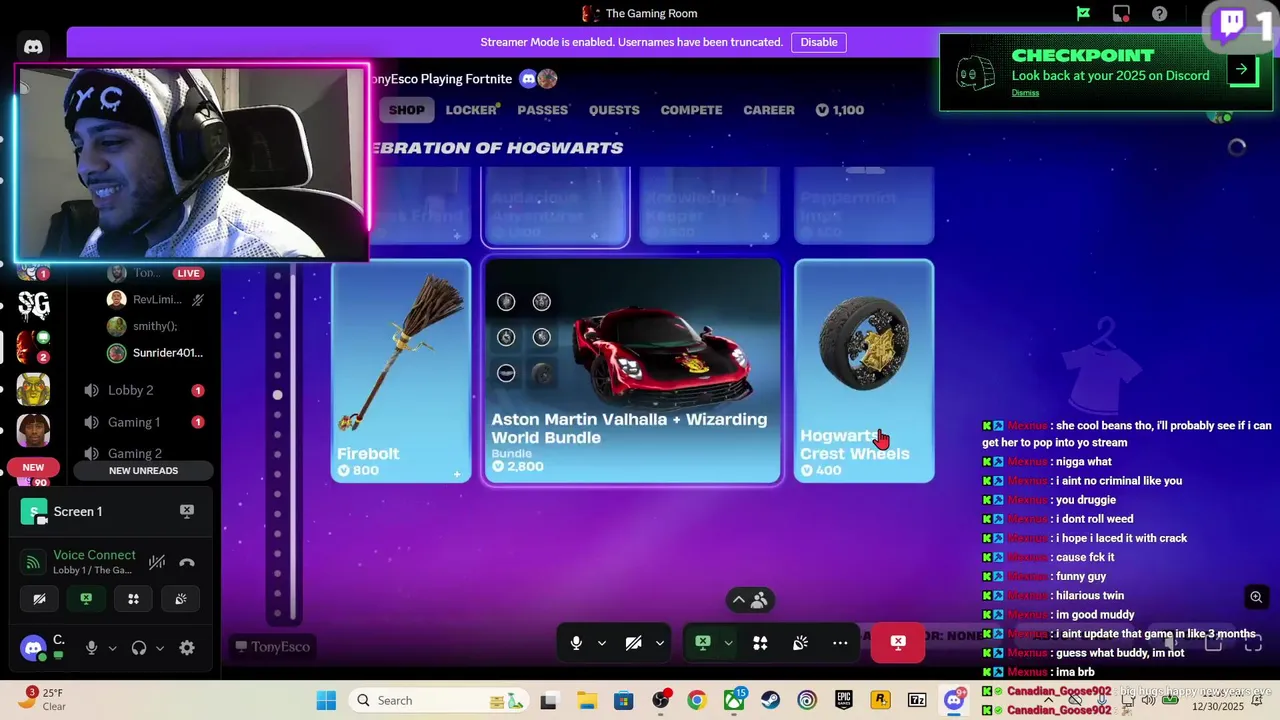Click the user avatar in the user panel
Viewport: 1280px width, 720px height.
(33, 648)
